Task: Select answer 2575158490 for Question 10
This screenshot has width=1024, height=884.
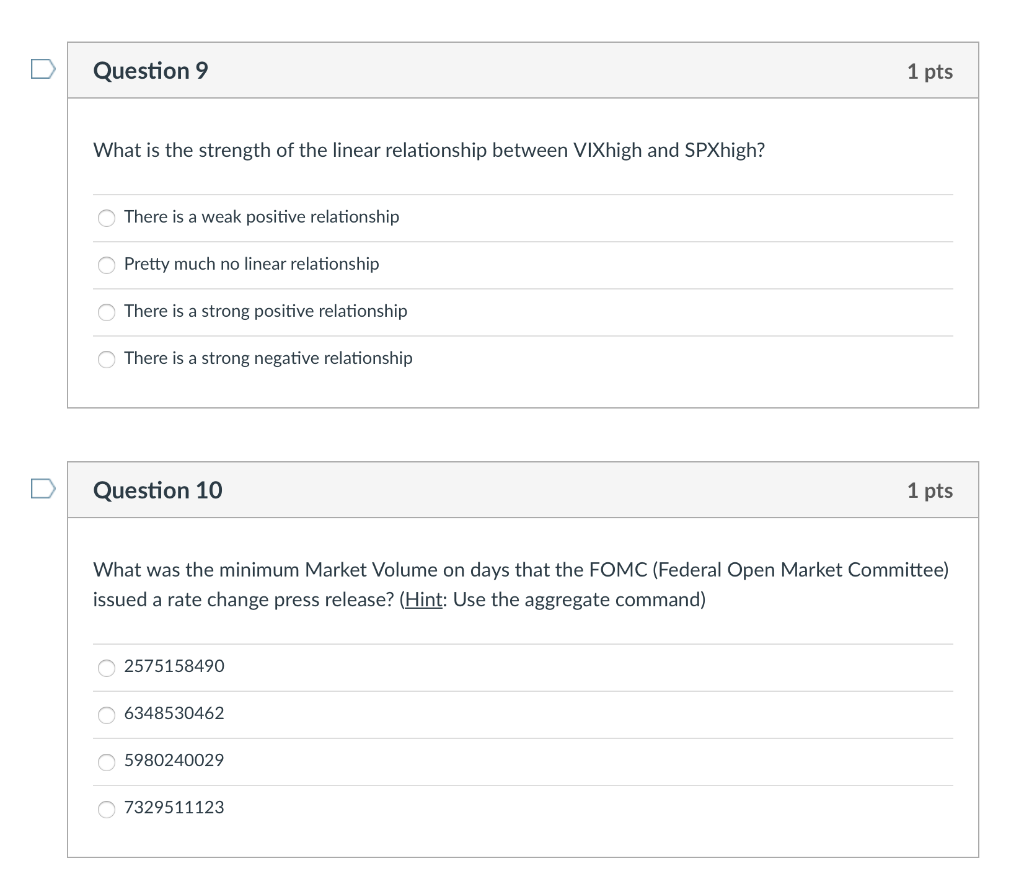Action: tap(106, 668)
